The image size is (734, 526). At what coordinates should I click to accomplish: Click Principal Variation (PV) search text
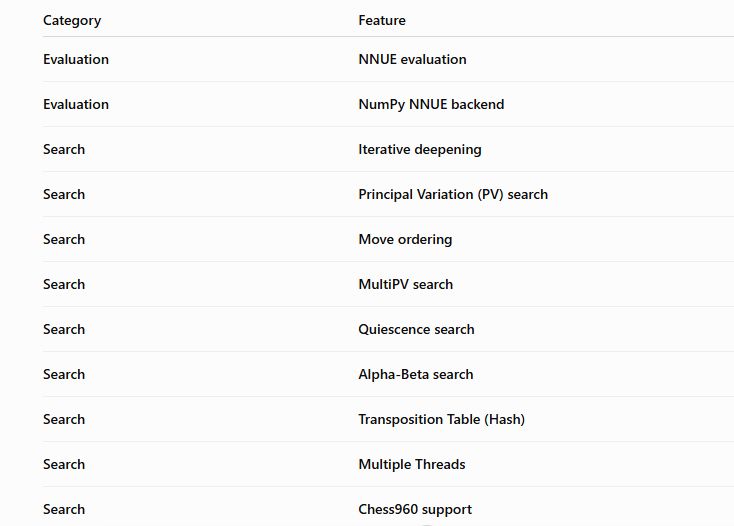(x=453, y=195)
